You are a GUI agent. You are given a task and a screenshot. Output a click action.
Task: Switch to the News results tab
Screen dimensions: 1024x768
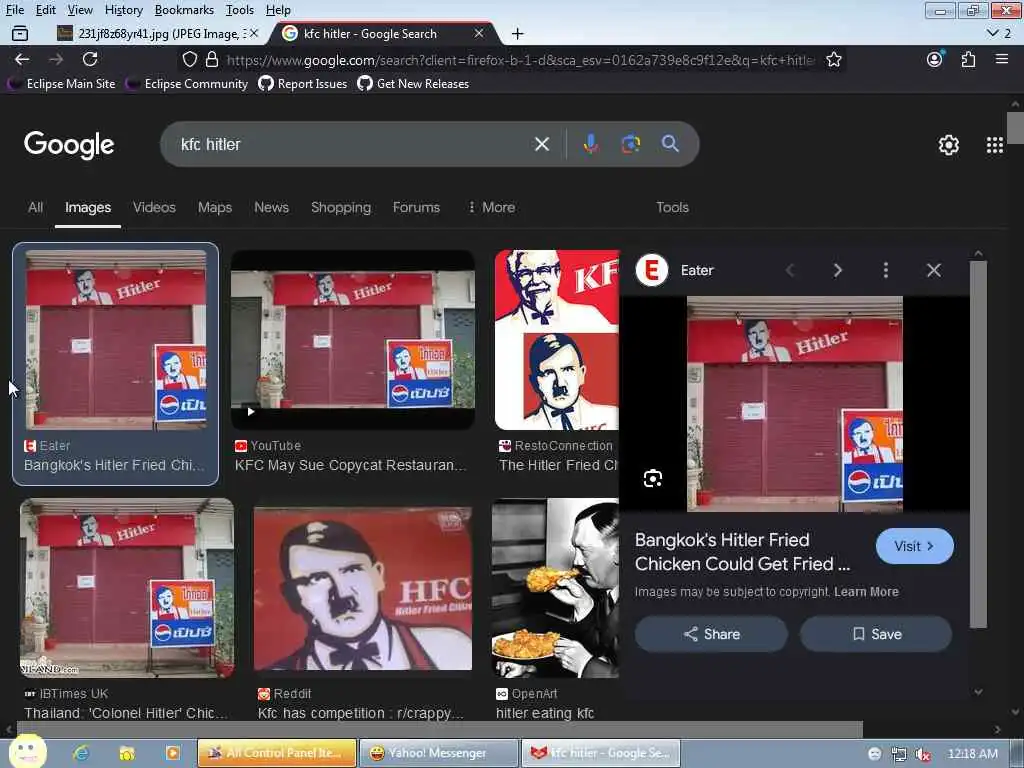(x=271, y=207)
